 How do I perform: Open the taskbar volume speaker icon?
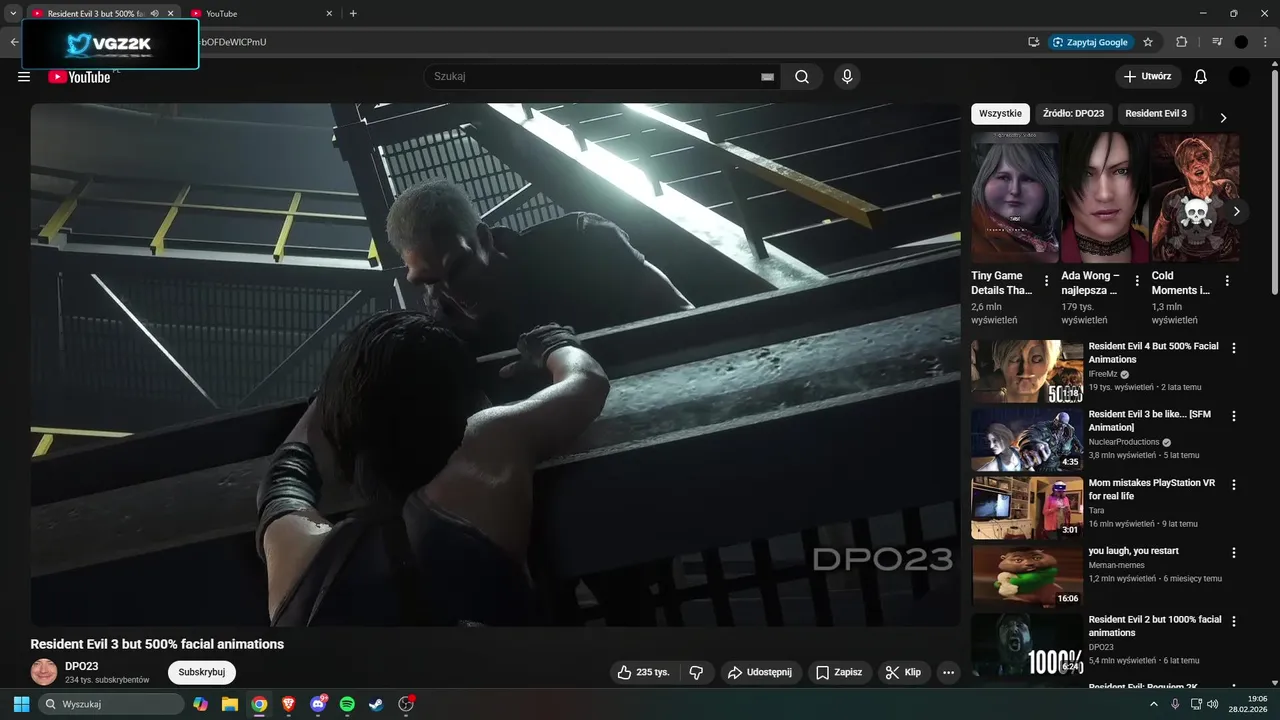tap(1212, 704)
